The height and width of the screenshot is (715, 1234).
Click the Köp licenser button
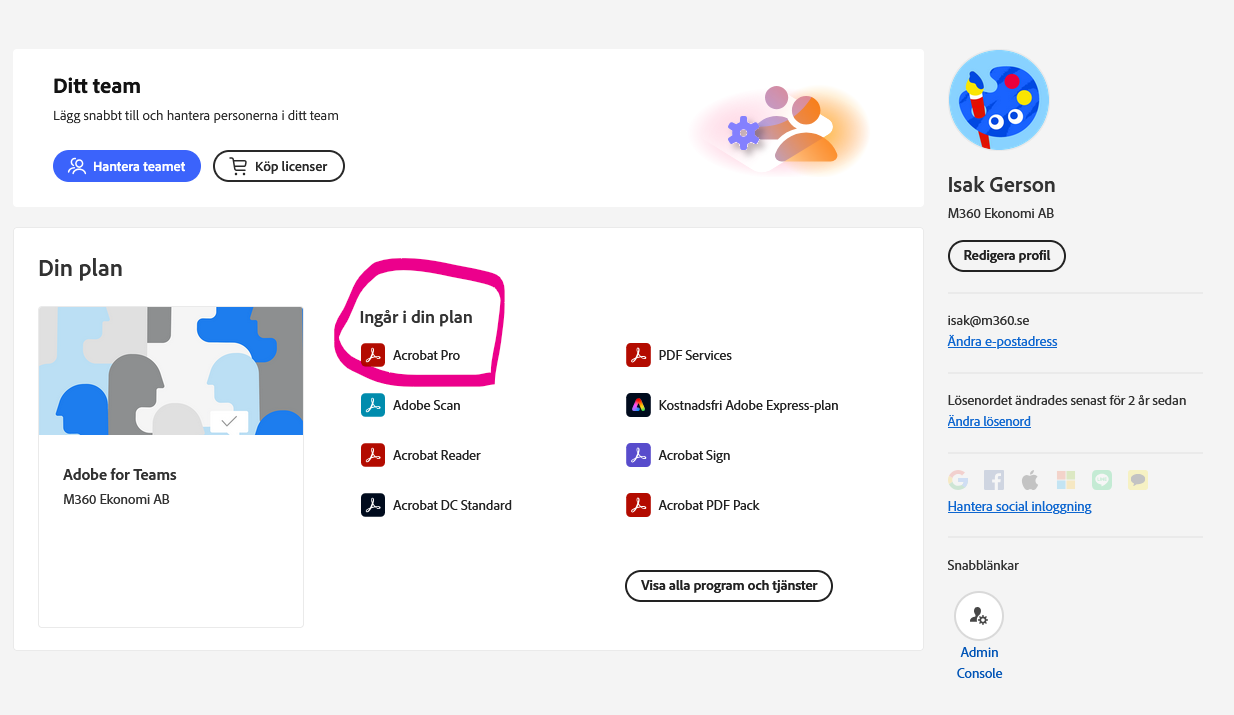pyautogui.click(x=279, y=166)
